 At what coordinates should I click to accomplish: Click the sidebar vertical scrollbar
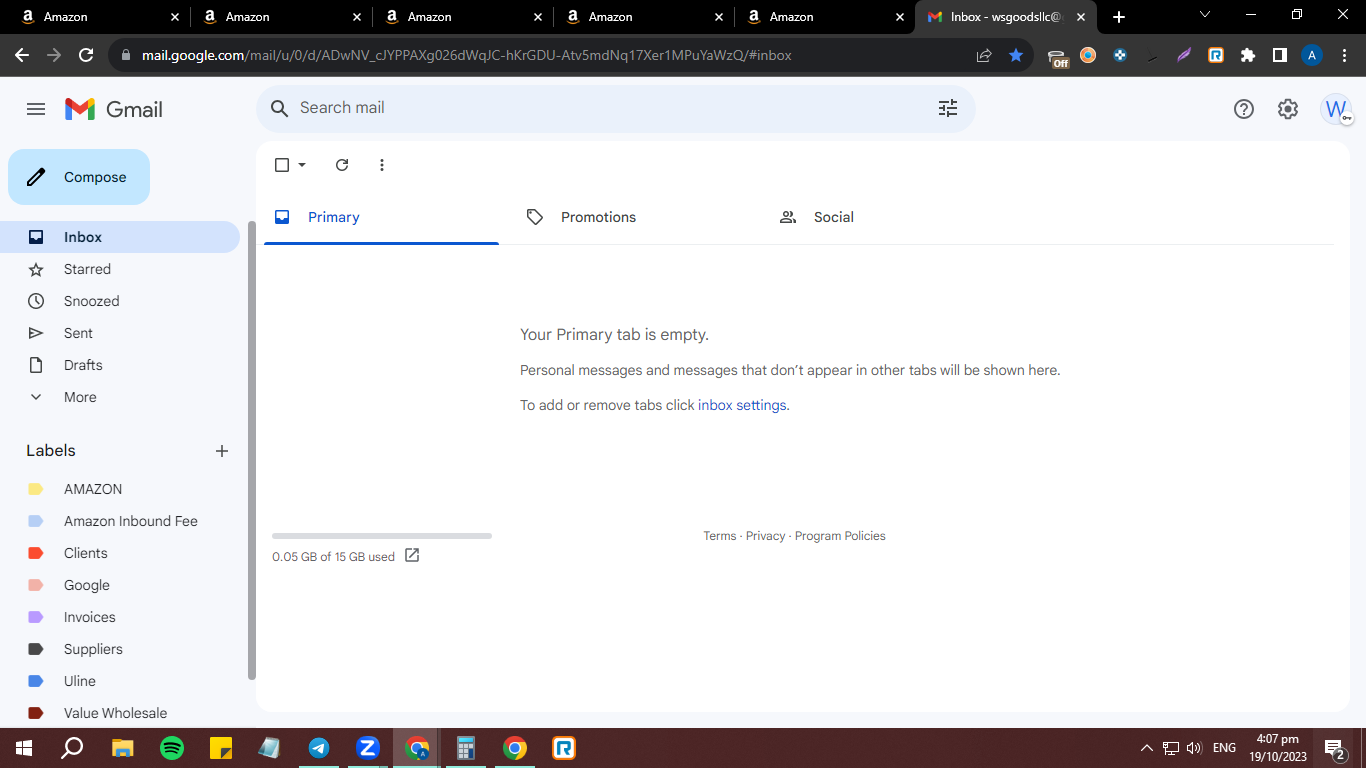pos(252,450)
